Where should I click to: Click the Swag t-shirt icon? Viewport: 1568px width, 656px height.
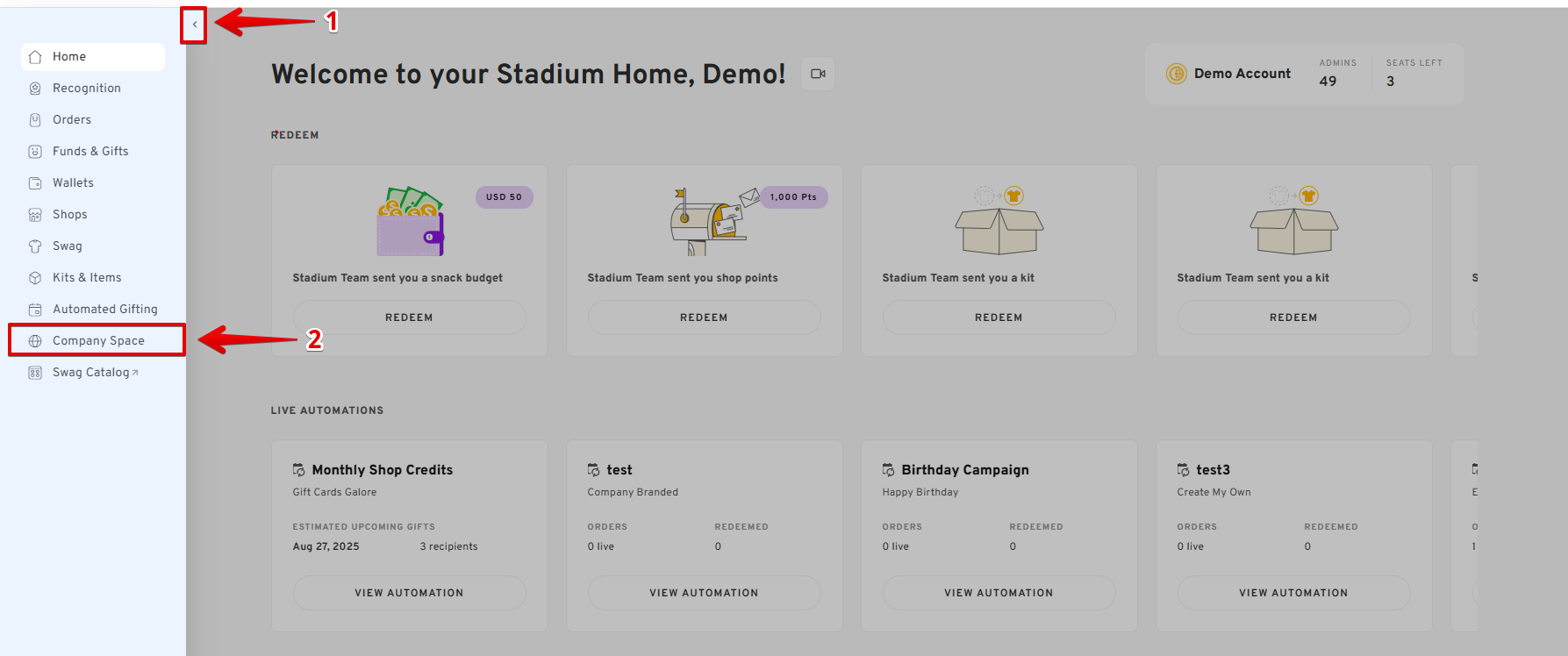[35, 246]
